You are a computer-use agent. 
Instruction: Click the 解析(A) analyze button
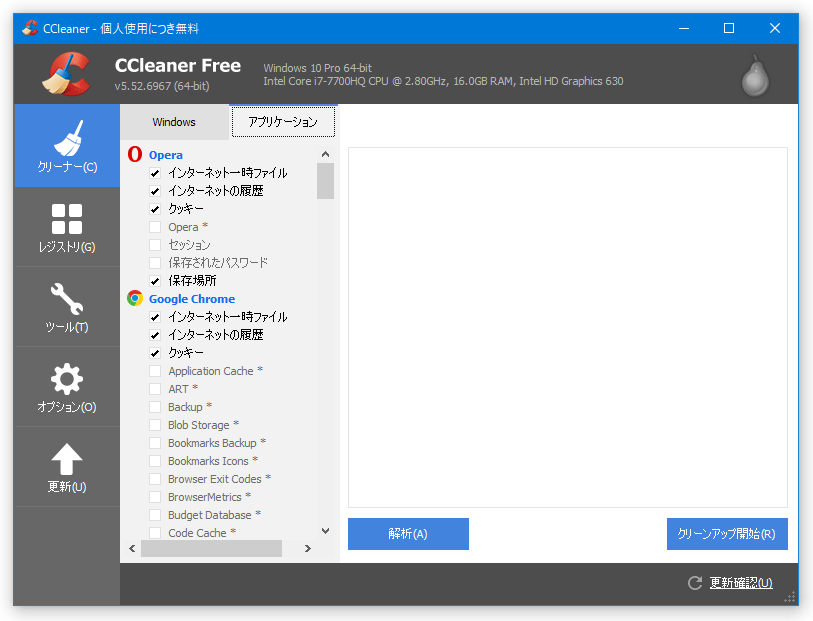coord(408,534)
